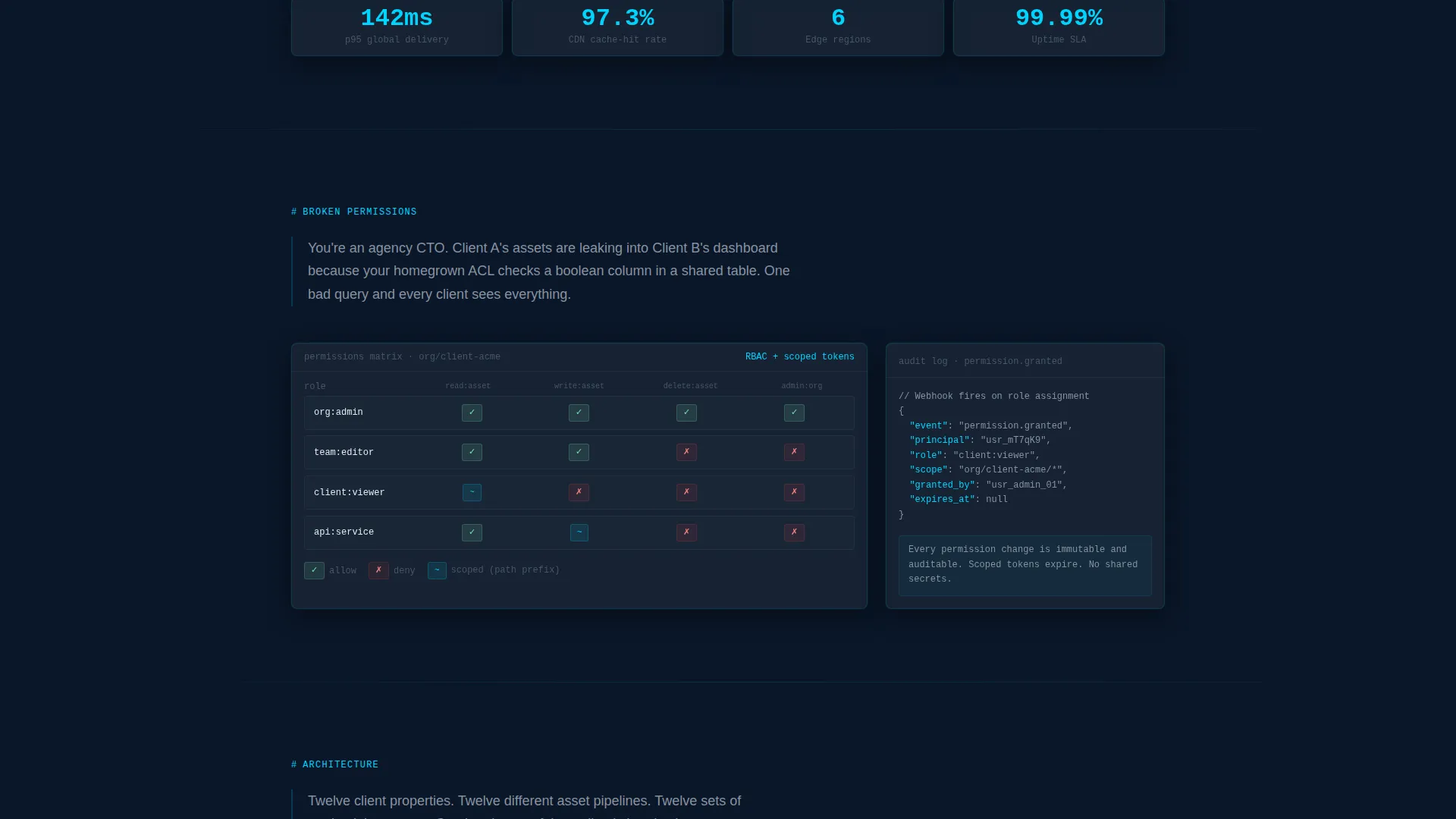Click the '"role": "client:viewer"' JSON line
Viewport: 1456px width, 819px height.
pos(974,456)
